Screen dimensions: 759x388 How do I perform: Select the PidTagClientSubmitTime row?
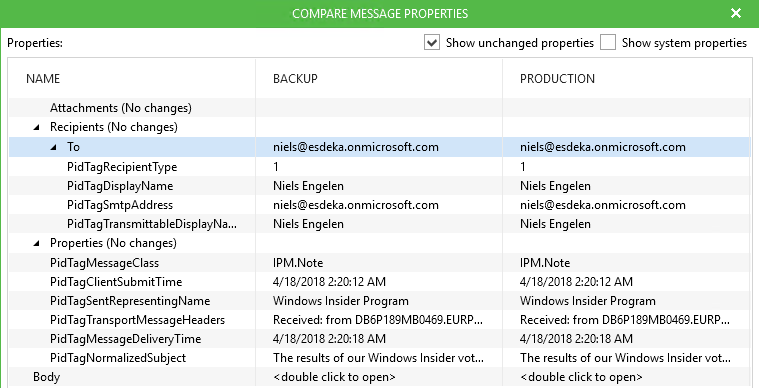click(x=380, y=282)
